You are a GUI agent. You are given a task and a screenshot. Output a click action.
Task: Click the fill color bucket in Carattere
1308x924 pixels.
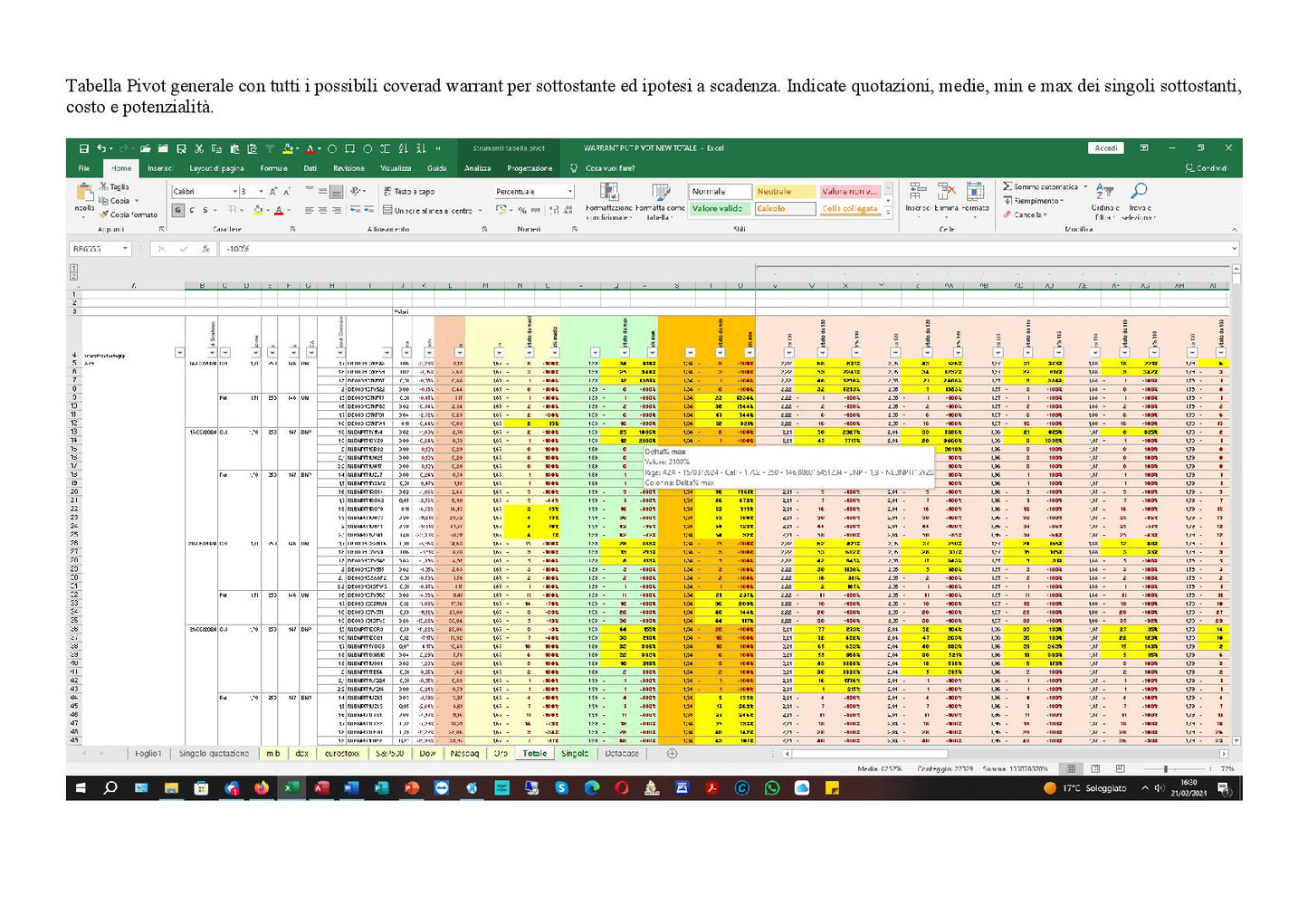pos(257,210)
